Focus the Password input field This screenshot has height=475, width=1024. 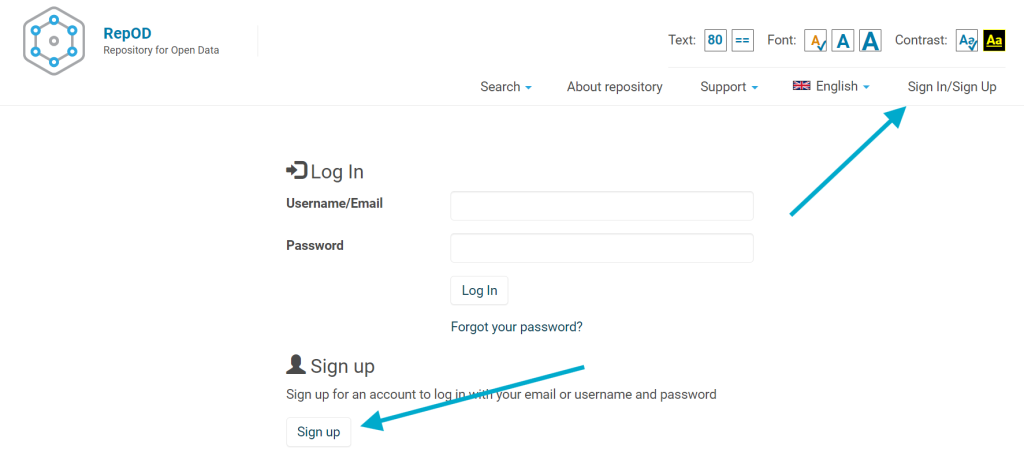coord(602,248)
